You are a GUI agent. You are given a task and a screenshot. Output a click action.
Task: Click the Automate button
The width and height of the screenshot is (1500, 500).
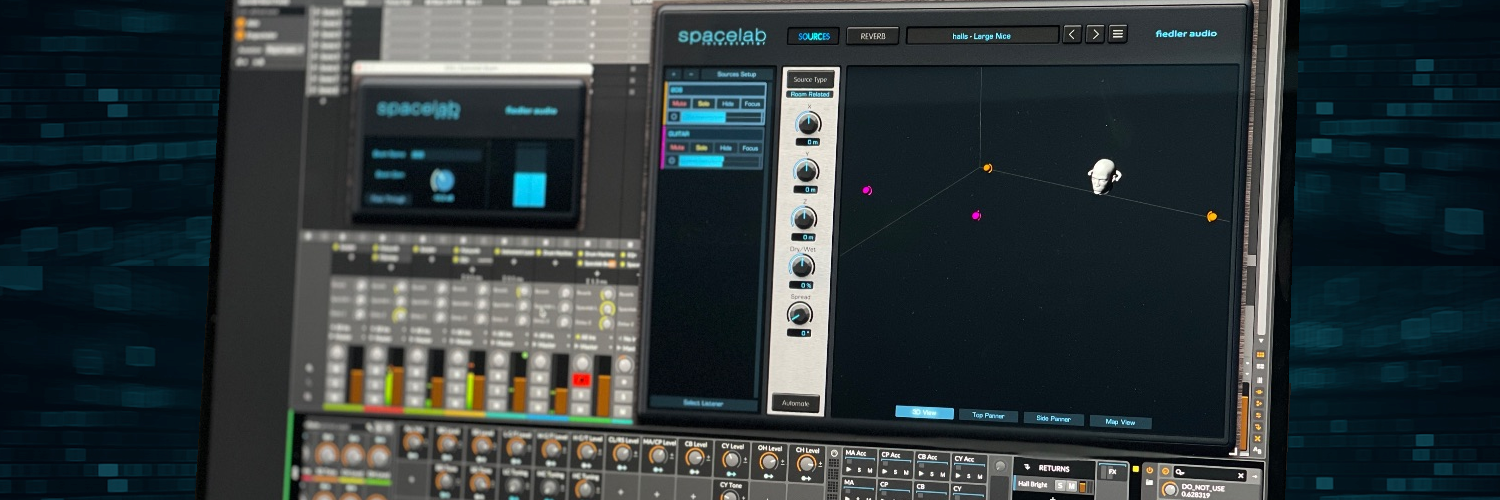(796, 403)
